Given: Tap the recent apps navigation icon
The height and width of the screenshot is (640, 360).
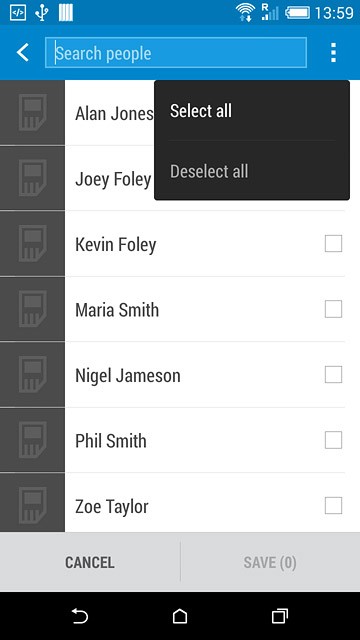Looking at the screenshot, I should 280,616.
